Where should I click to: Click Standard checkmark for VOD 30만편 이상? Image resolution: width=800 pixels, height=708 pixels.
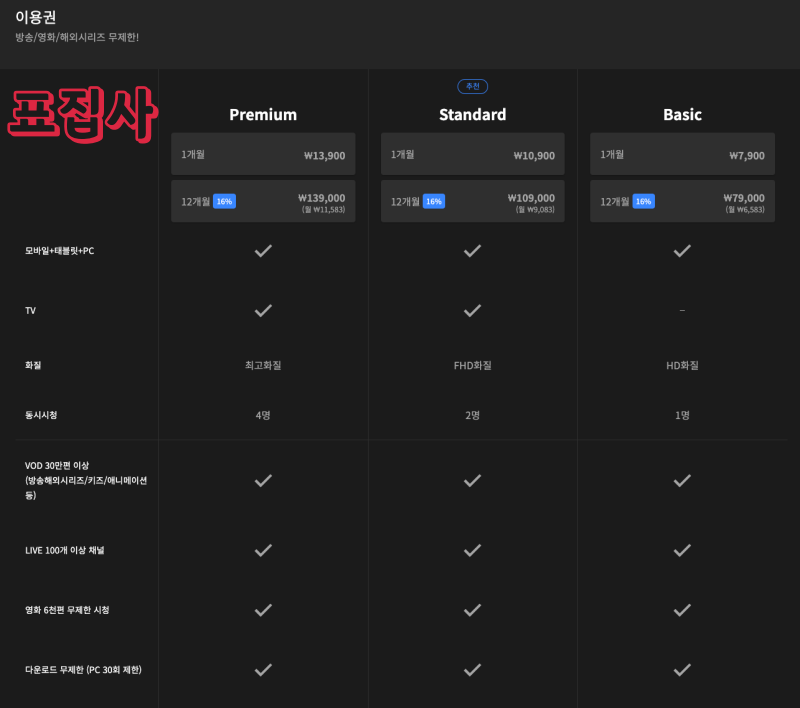pos(472,481)
